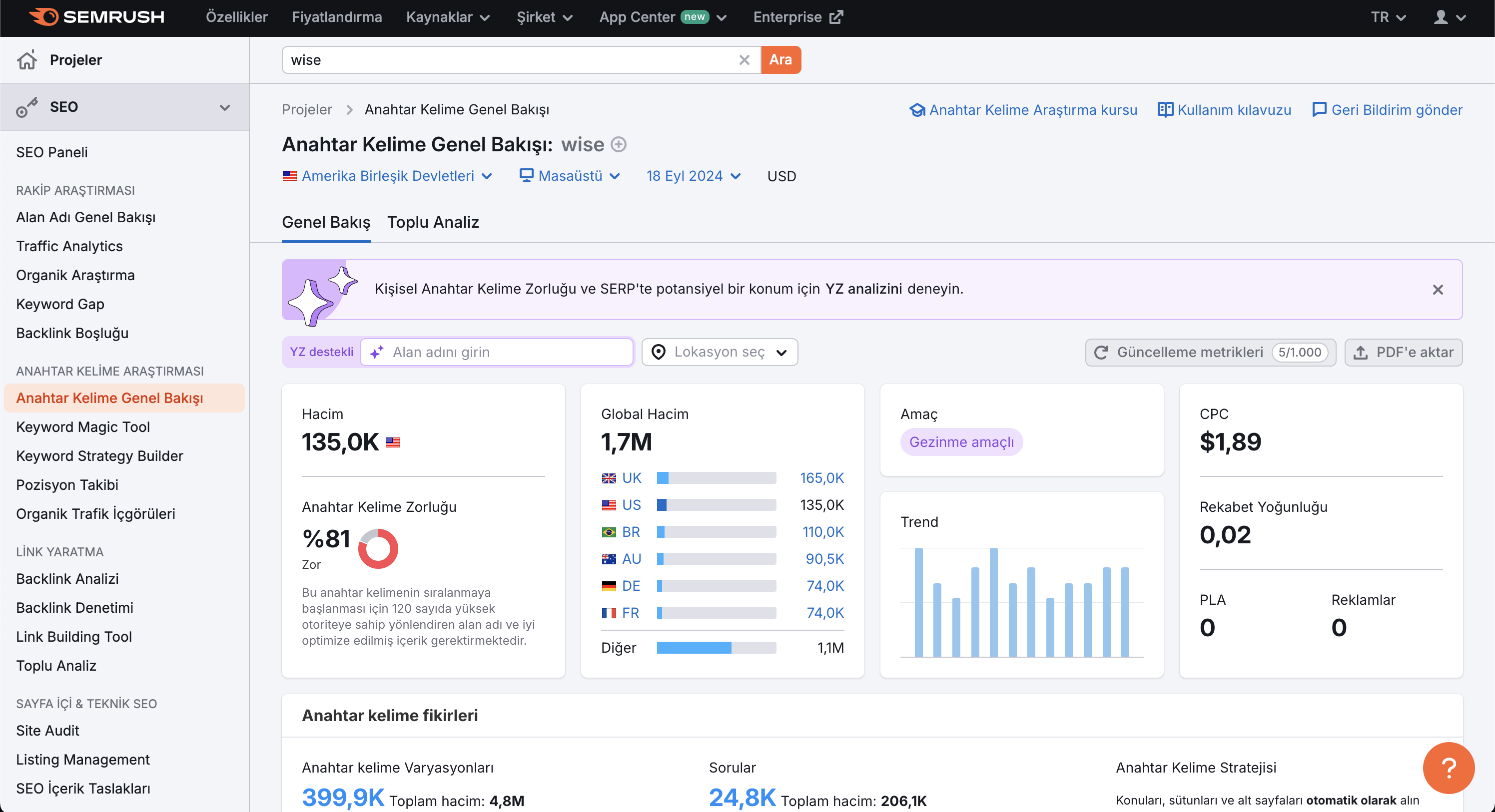Open the Lokasyon seç dropdown
This screenshot has height=812, width=1495.
pos(720,352)
